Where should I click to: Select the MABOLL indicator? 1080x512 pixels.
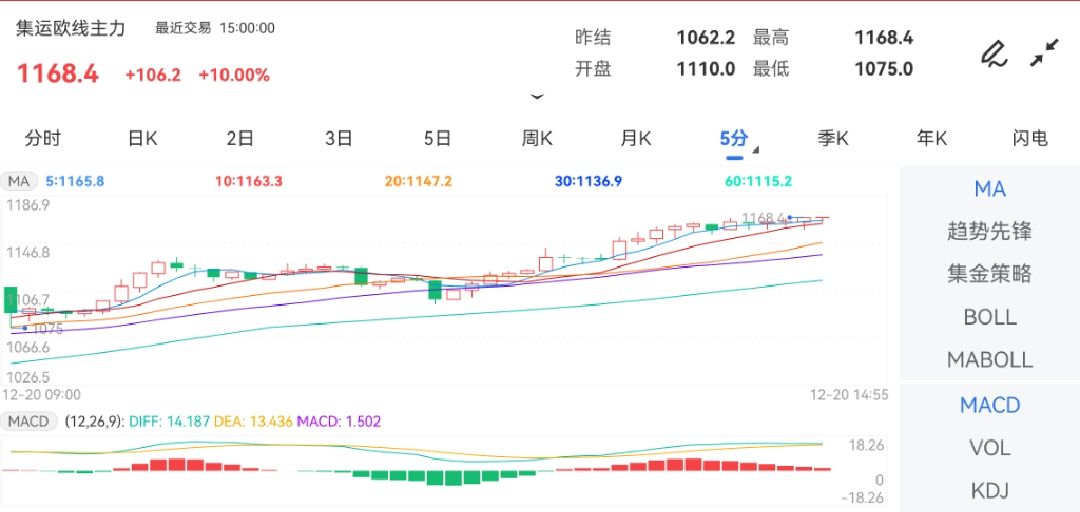[990, 360]
